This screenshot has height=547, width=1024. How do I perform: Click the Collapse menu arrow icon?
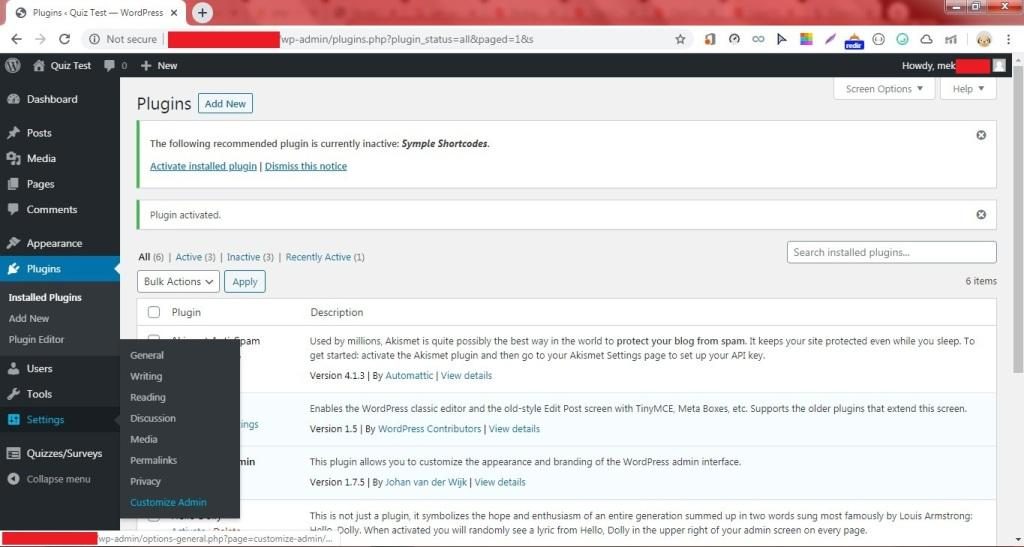[13, 479]
